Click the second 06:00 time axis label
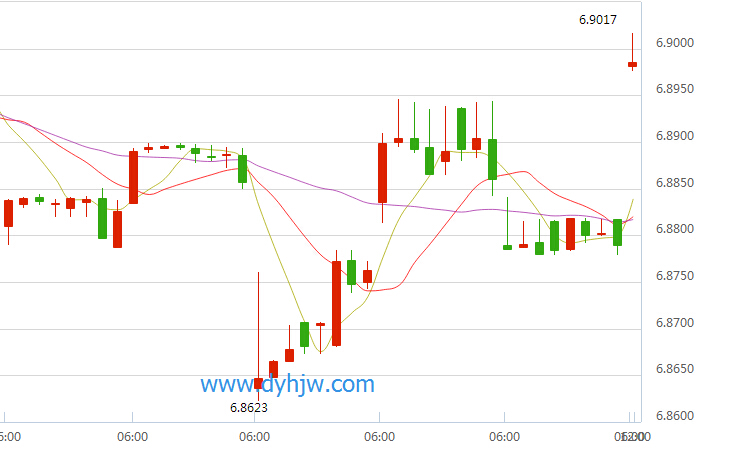The image size is (732, 450). [x=254, y=437]
